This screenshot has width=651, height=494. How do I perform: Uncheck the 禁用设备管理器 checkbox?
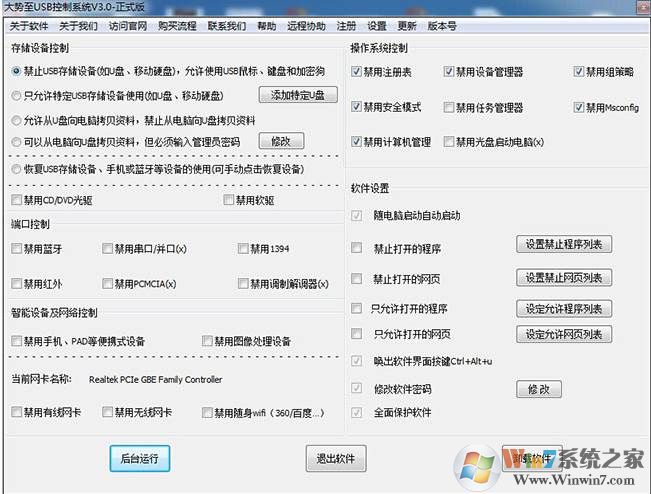coord(448,72)
